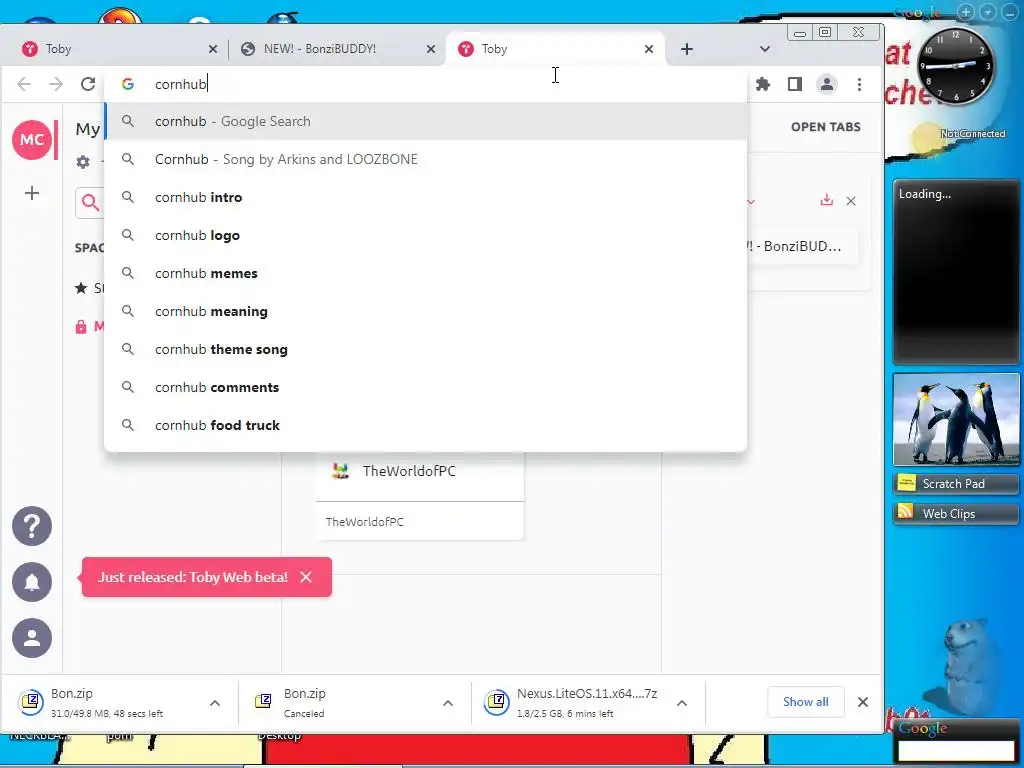
Task: Close the downloads bar
Action: point(863,701)
